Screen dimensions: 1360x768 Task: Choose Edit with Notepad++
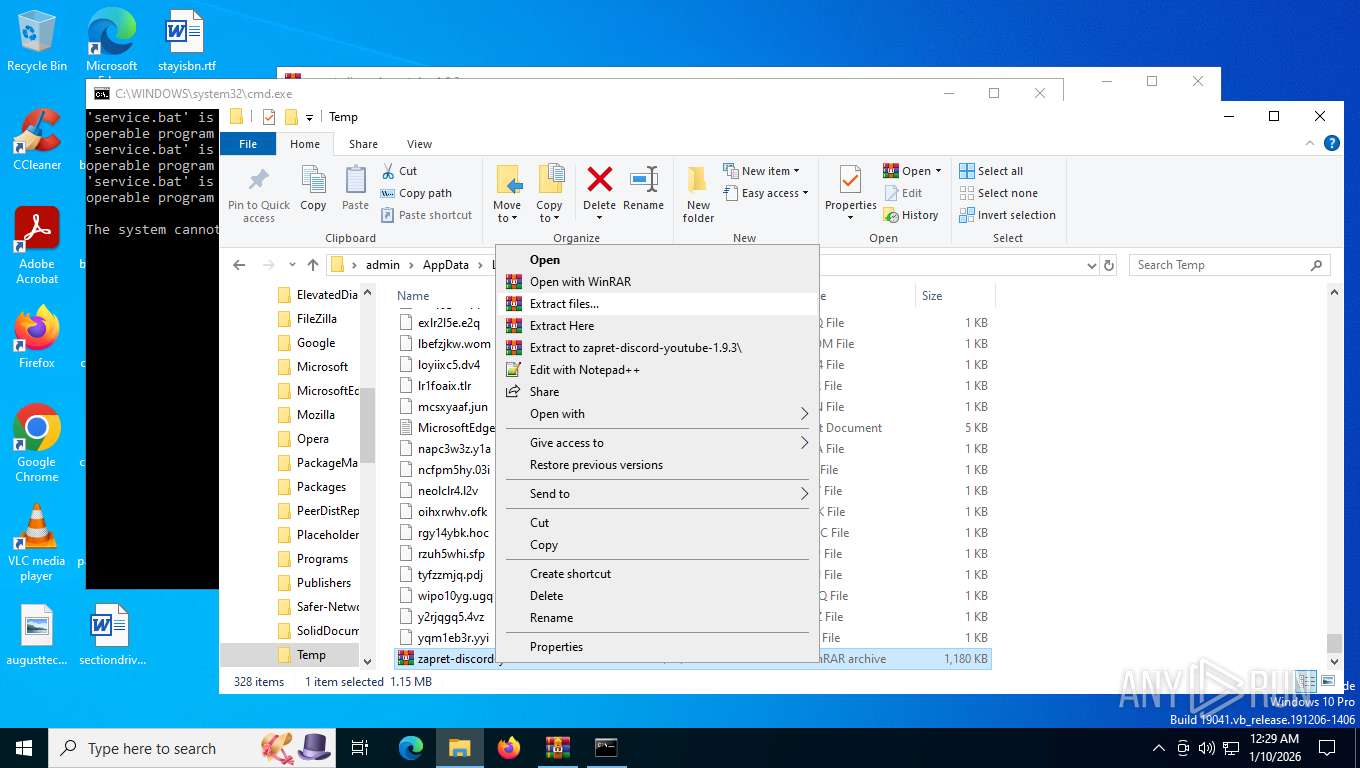(x=657, y=369)
